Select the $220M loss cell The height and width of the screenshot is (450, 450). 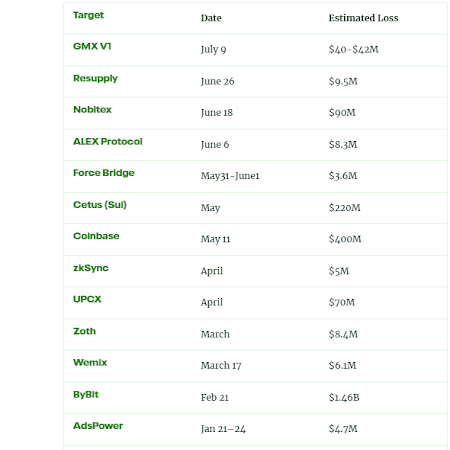pos(344,207)
